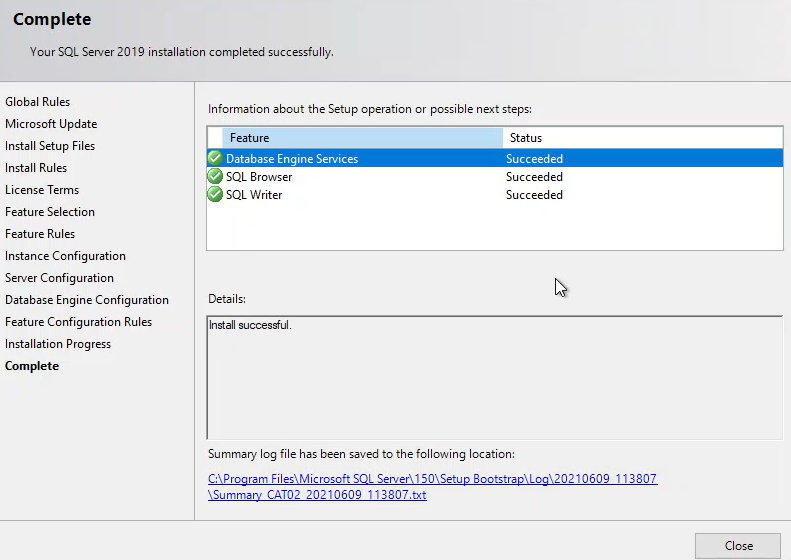Select Install Rules step in sidebar
Viewport: 791px width, 560px height.
[36, 167]
